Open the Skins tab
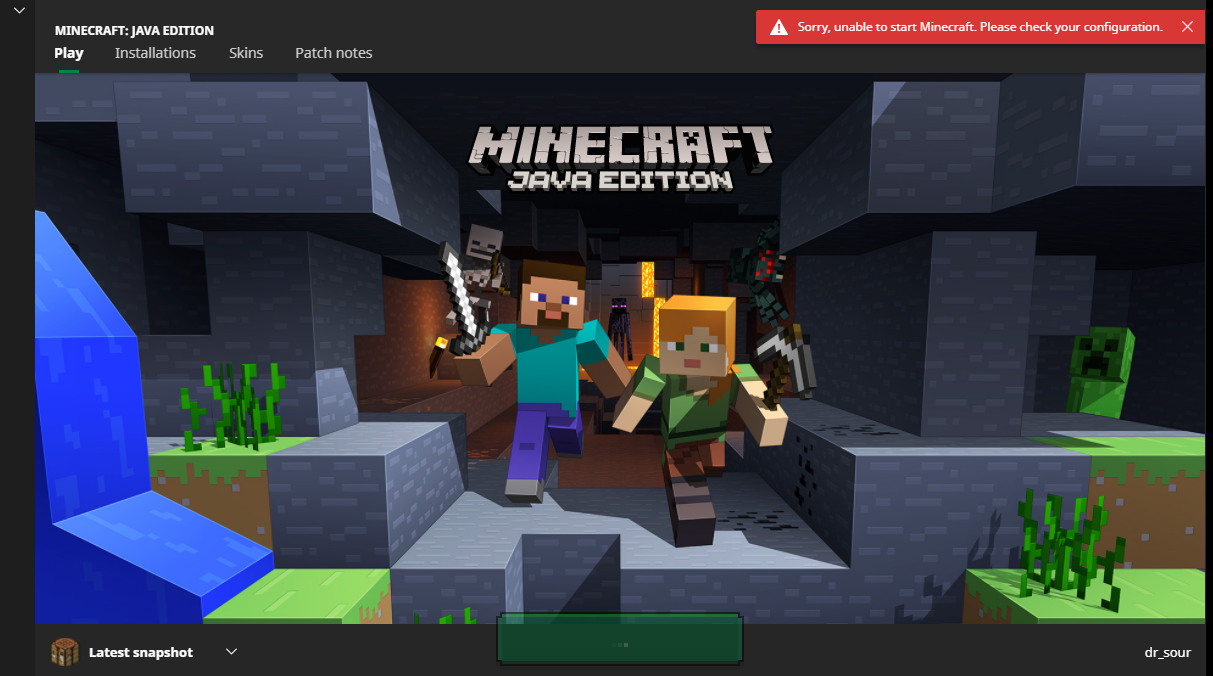This screenshot has width=1213, height=676. [x=246, y=53]
